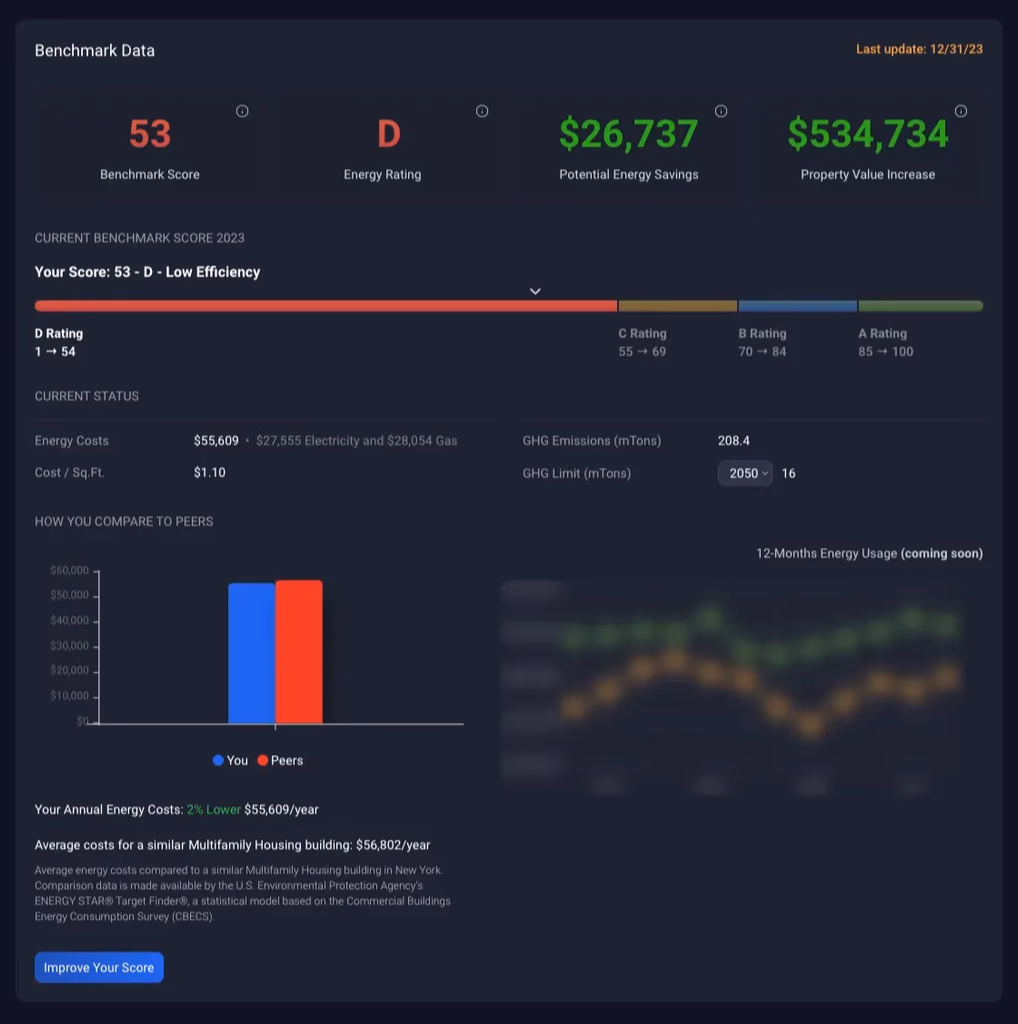Screen dimensions: 1018x1024
Task: Click info icon beside Potential Energy Savings
Action: coord(721,111)
